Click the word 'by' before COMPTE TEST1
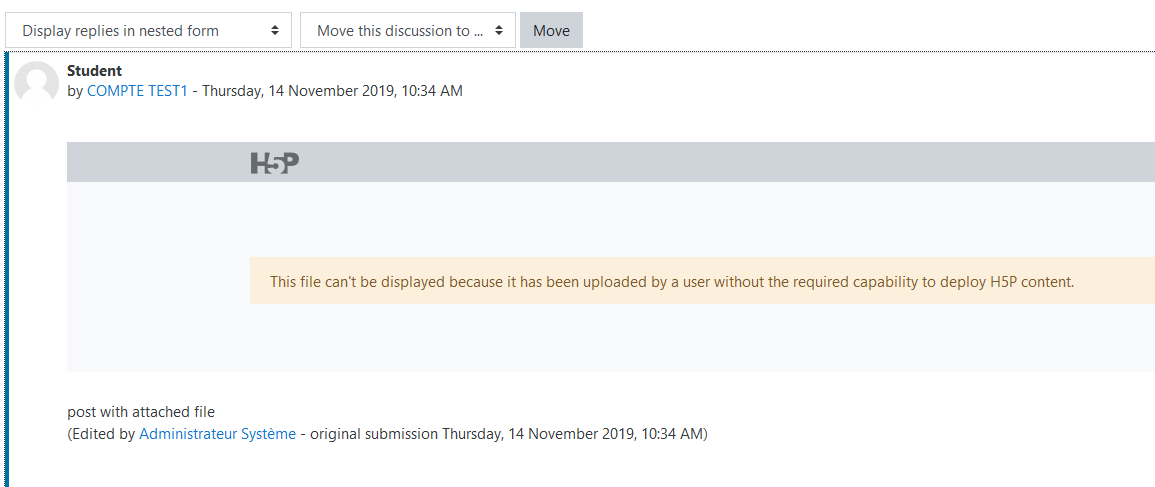This screenshot has width=1155, height=487. 75,91
